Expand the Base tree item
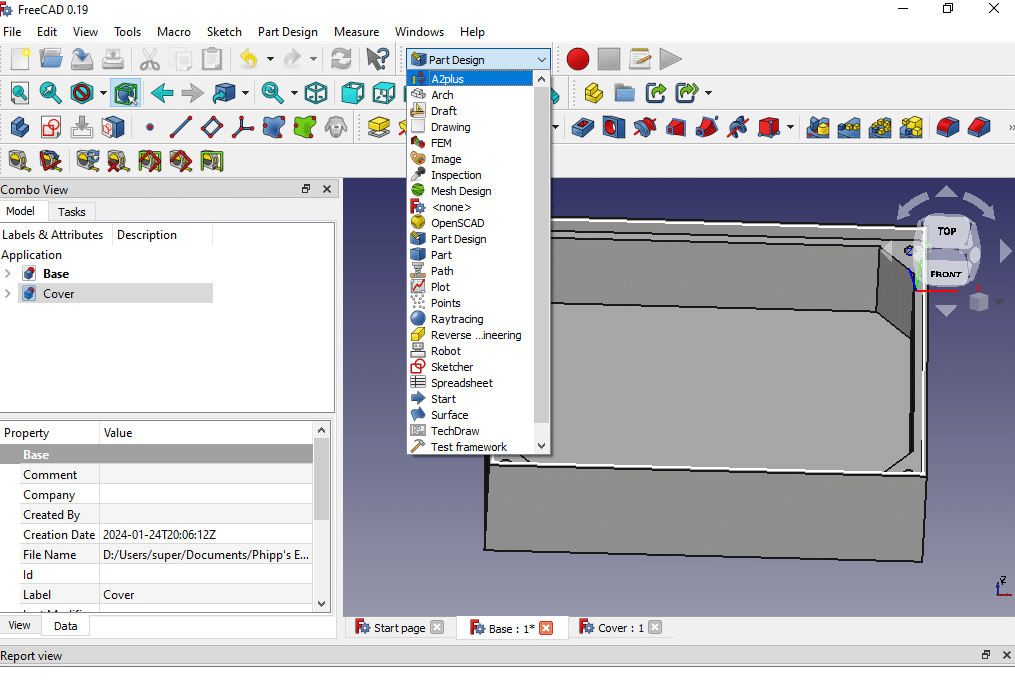 [8, 274]
